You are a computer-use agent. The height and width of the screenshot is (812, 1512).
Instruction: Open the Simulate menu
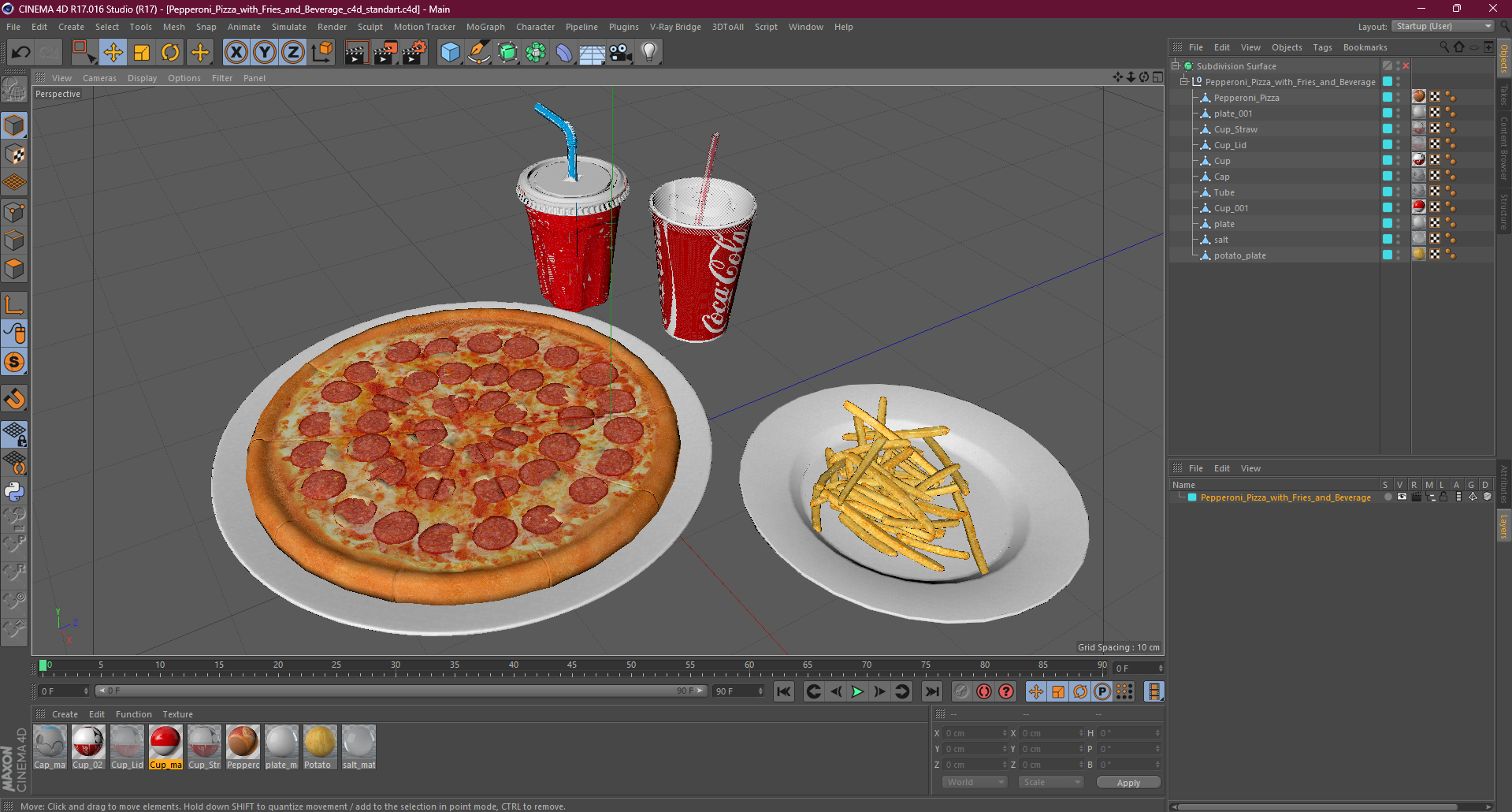[289, 27]
